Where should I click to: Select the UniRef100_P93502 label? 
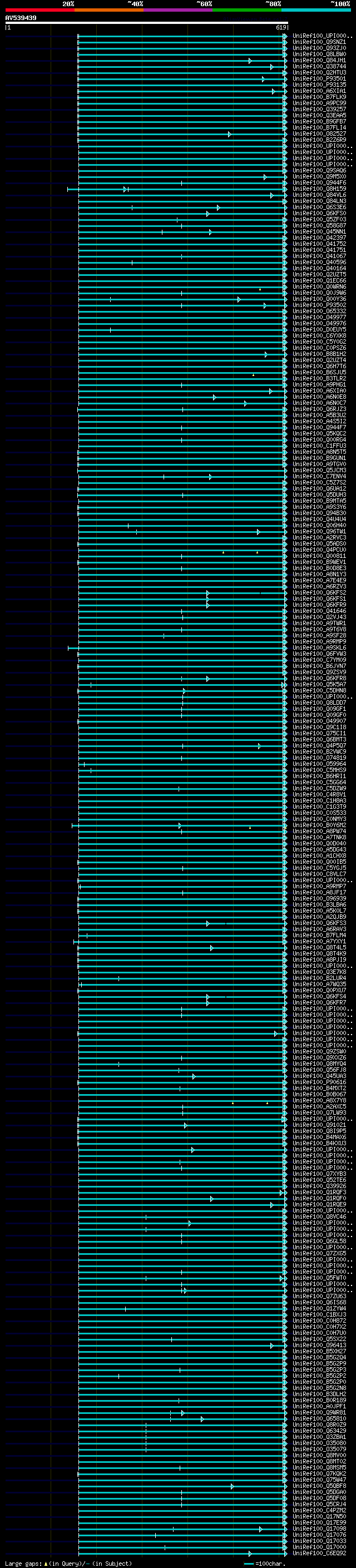(x=319, y=305)
